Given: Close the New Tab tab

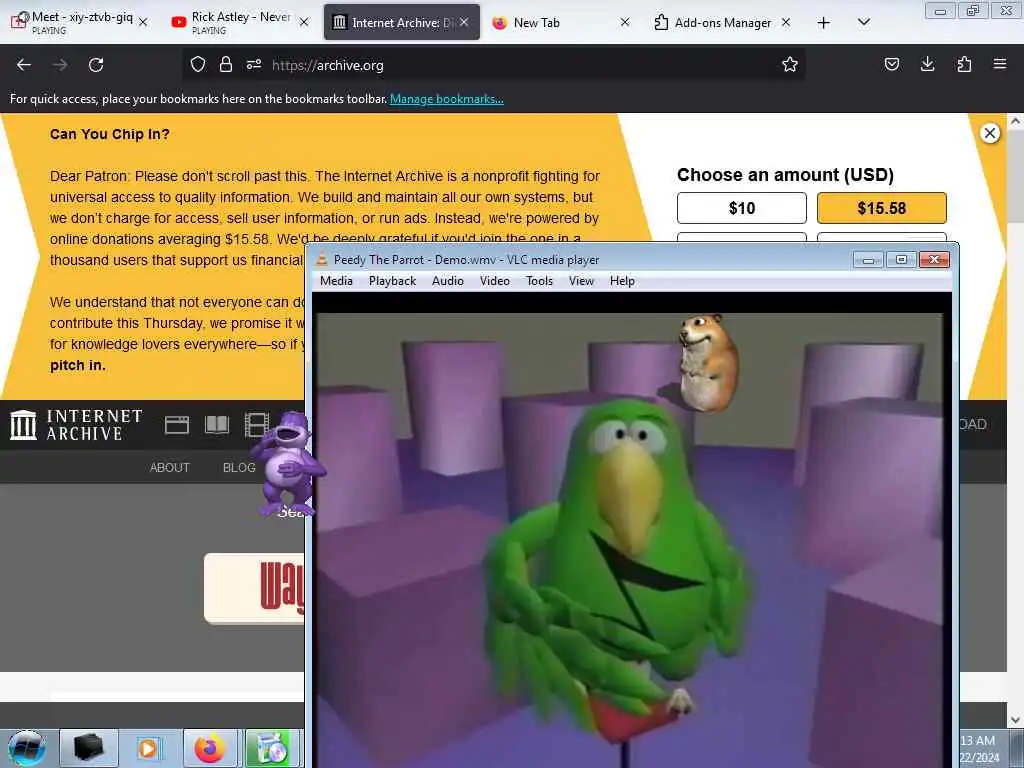Looking at the screenshot, I should click(x=625, y=22).
